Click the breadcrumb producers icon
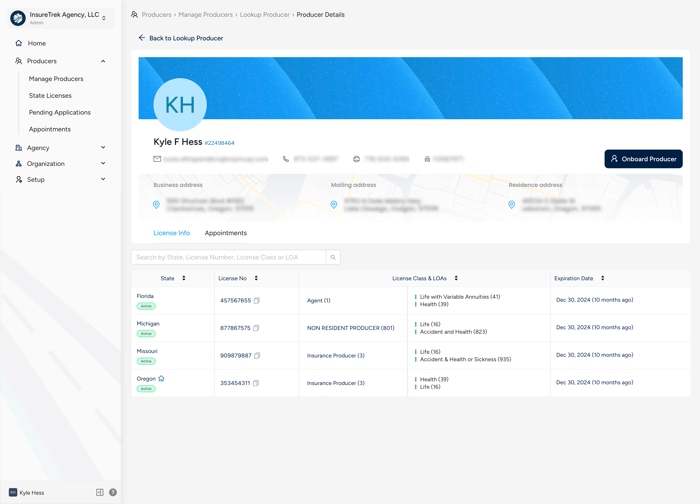Image resolution: width=700 pixels, height=504 pixels. point(134,15)
